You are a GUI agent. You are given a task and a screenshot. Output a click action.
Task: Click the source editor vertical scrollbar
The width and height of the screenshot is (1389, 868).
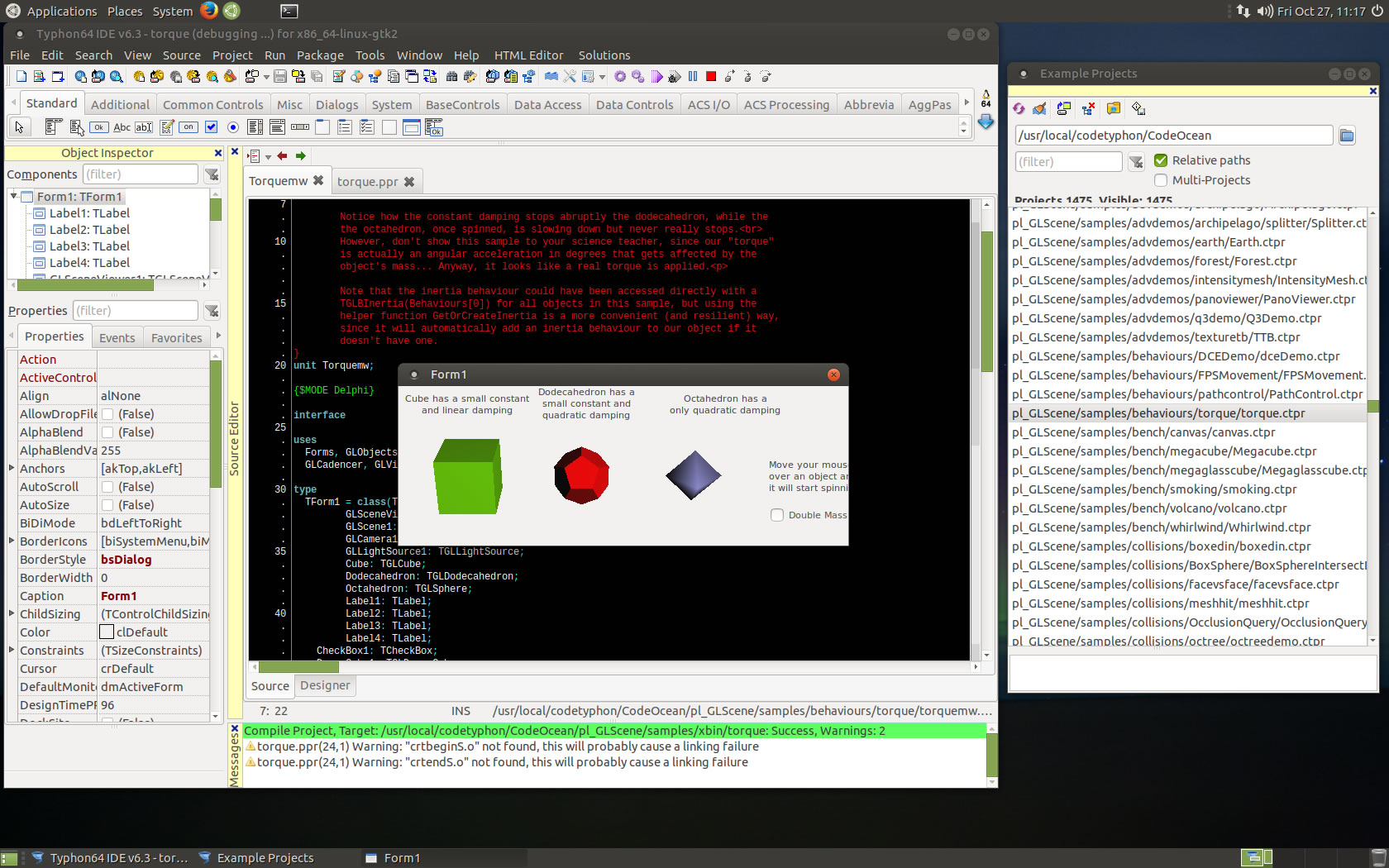[x=986, y=428]
